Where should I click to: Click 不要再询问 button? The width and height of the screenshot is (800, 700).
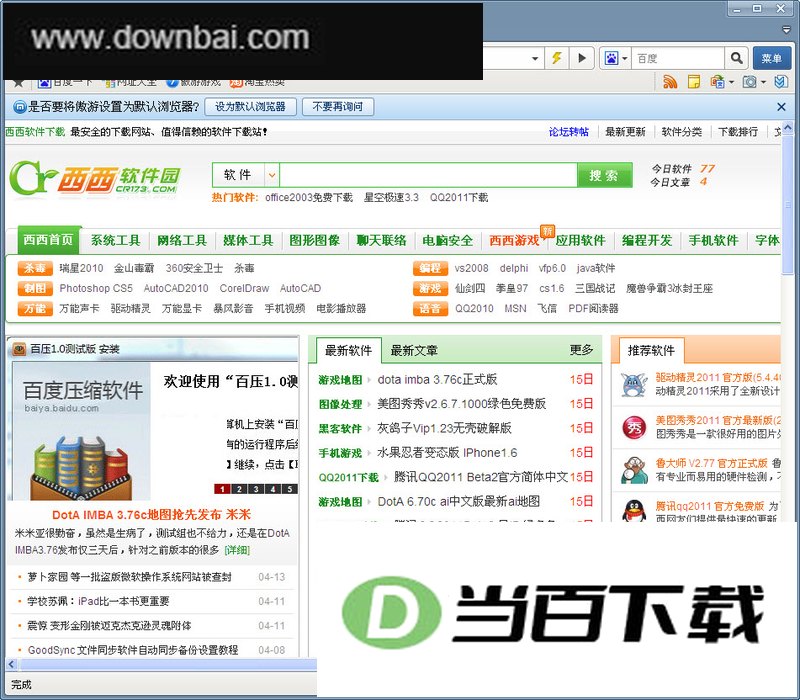point(337,107)
